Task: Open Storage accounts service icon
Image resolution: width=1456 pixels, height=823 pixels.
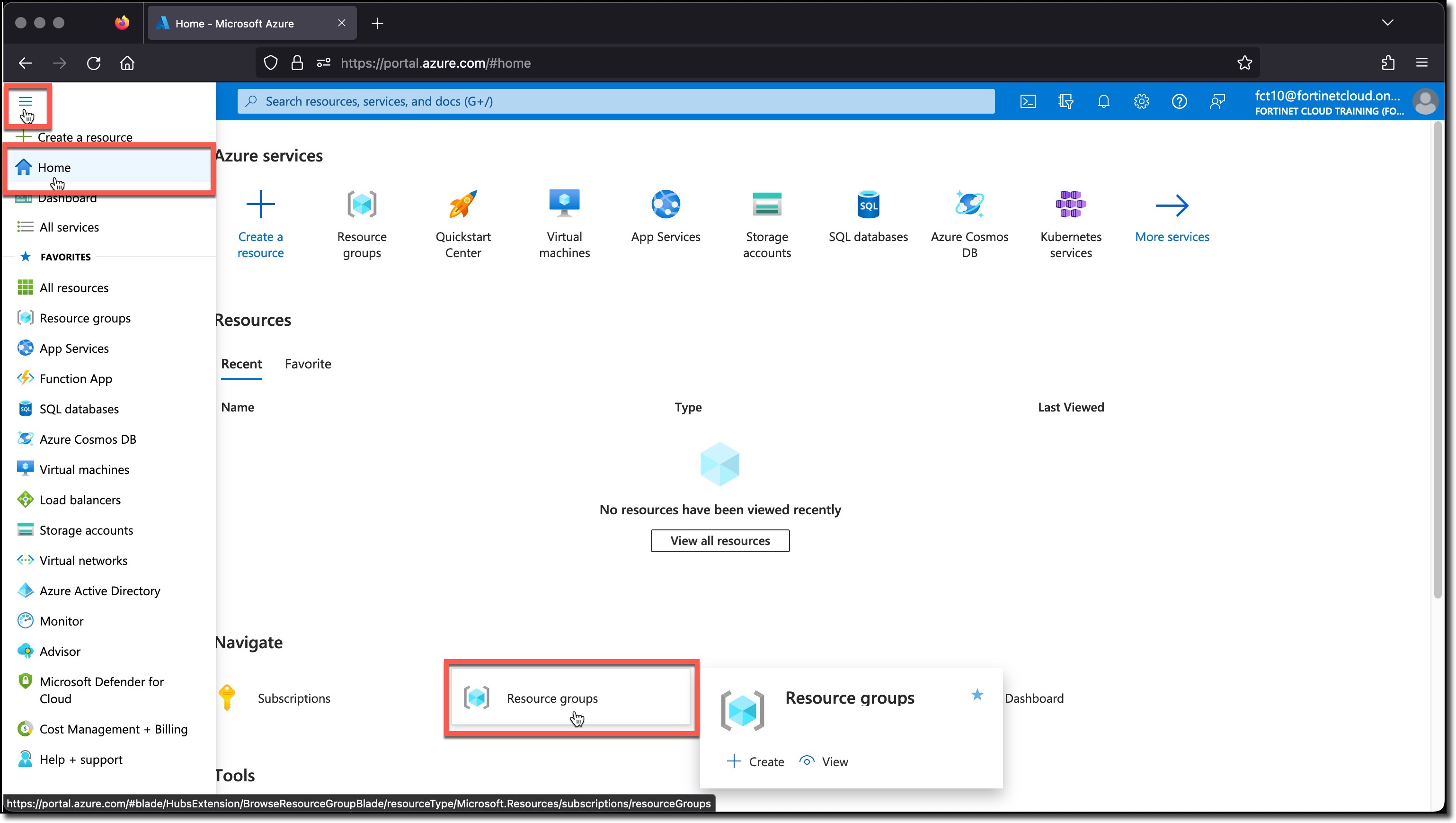Action: tap(767, 204)
